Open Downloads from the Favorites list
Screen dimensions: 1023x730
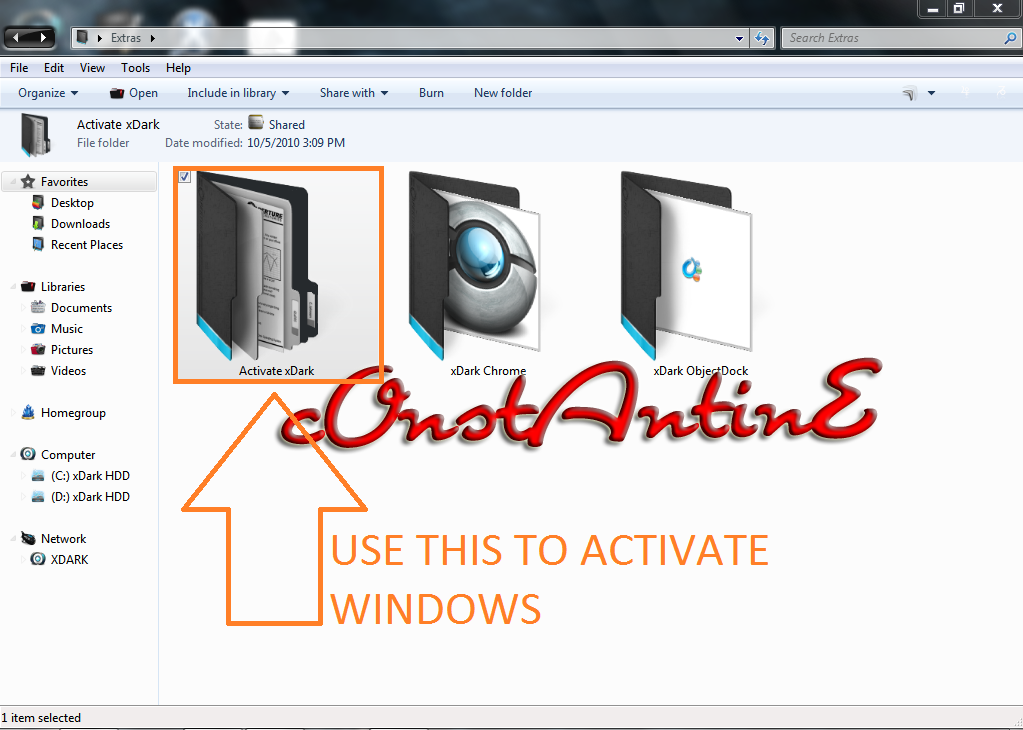(80, 224)
